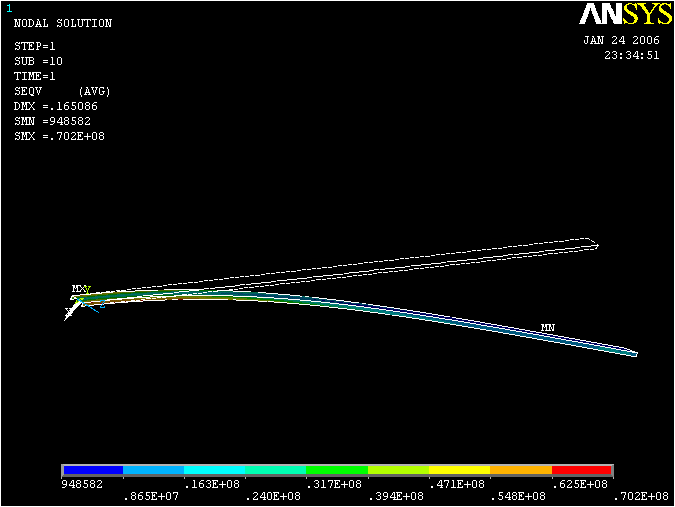Select the orange legend swatch
Screen dimensions: 675x507
pos(520,469)
